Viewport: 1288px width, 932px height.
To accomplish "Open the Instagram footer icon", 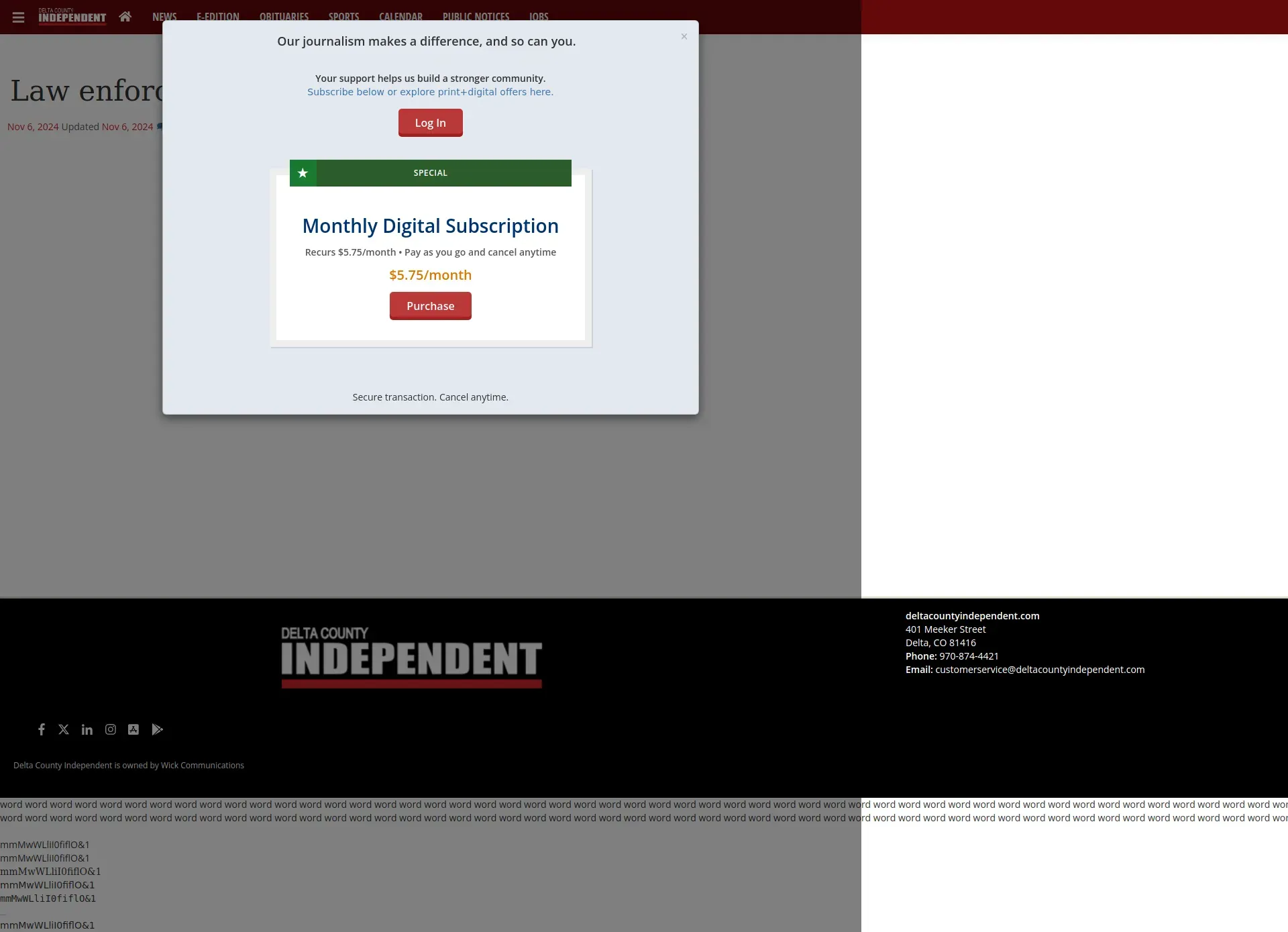I will (x=111, y=729).
